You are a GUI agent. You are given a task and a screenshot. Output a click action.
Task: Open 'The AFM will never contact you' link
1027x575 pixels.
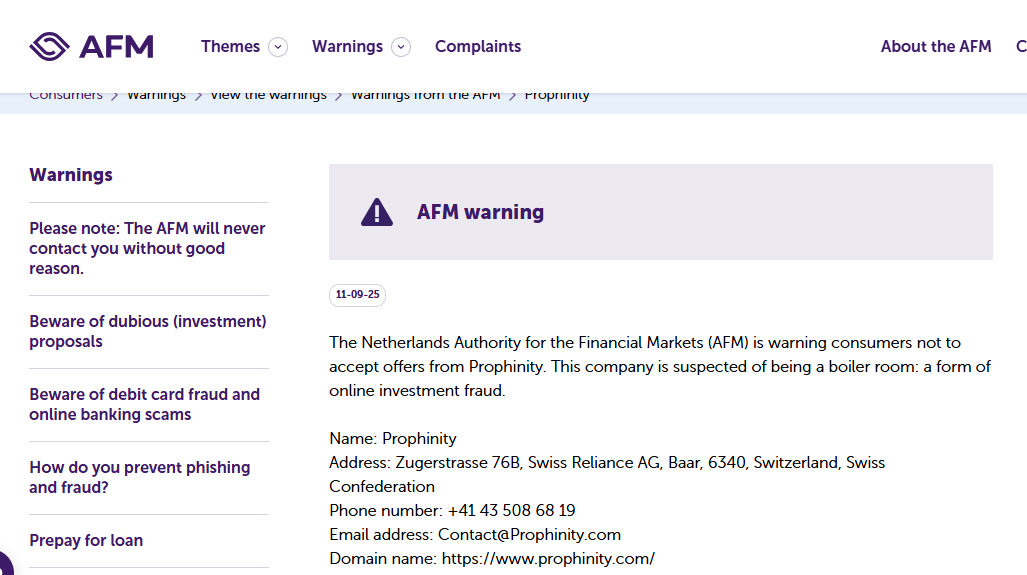pyautogui.click(x=147, y=248)
